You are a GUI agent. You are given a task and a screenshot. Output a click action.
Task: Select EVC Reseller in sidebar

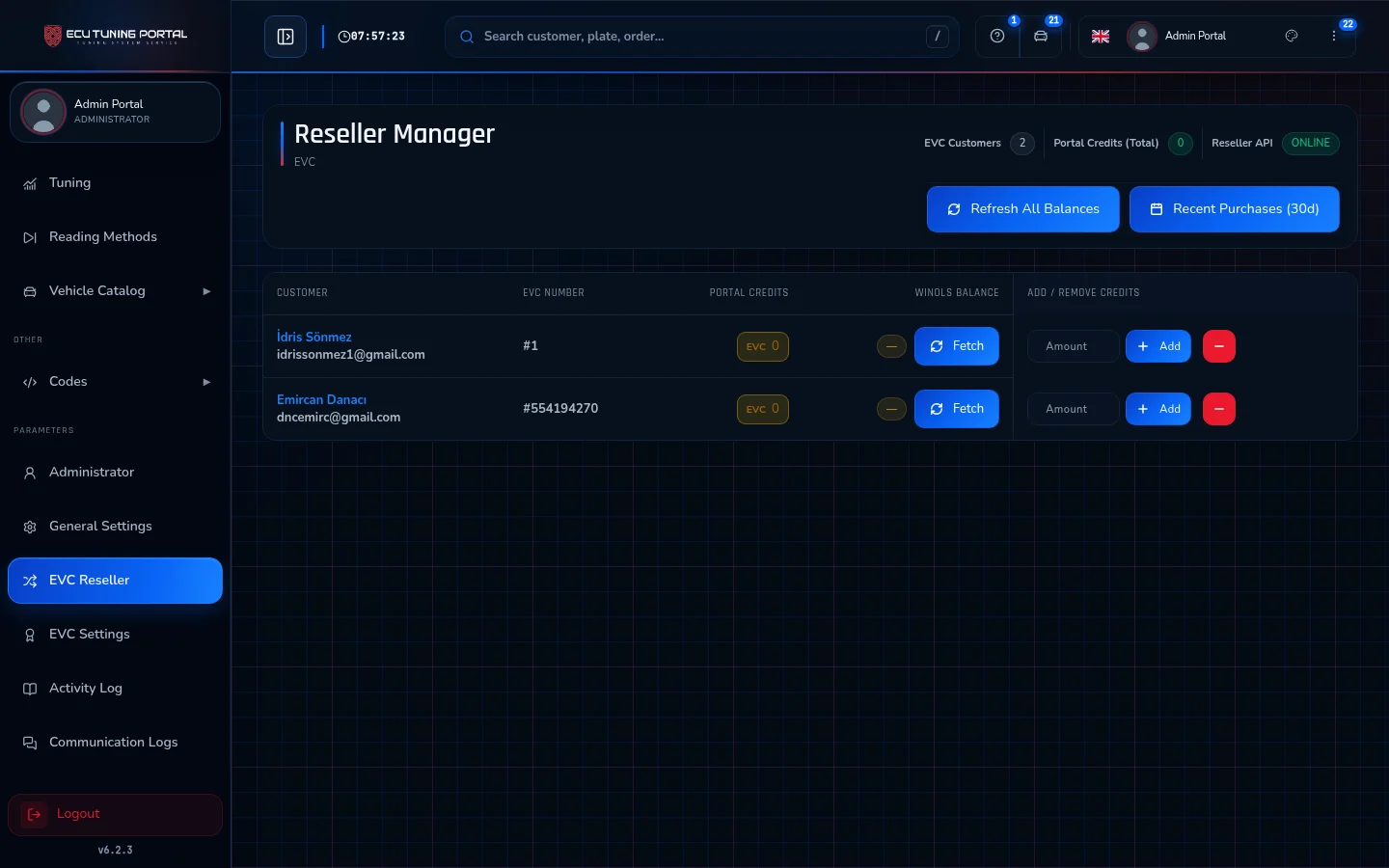115,581
